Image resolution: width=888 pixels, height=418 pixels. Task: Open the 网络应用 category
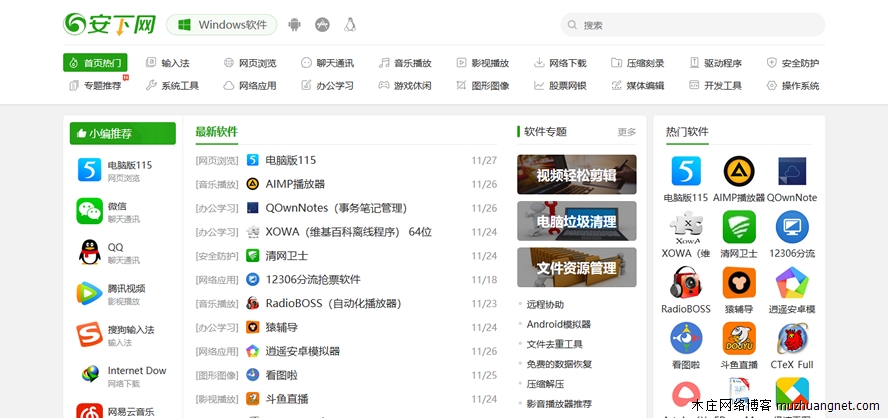[250, 86]
